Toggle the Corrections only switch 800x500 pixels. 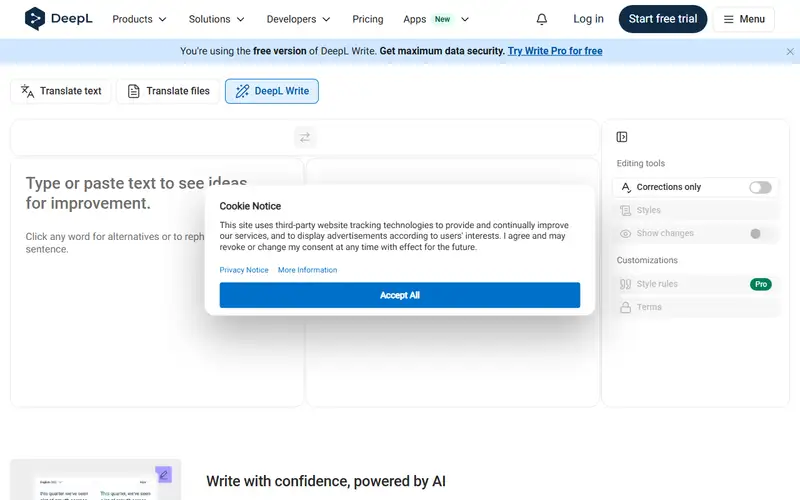pyautogui.click(x=760, y=187)
